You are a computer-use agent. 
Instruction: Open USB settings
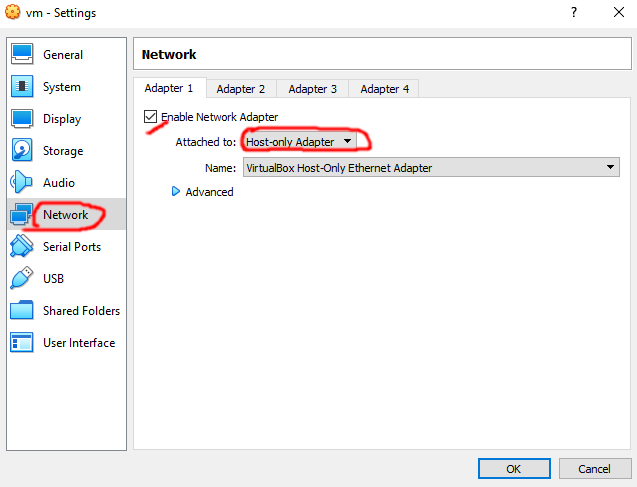click(x=67, y=278)
